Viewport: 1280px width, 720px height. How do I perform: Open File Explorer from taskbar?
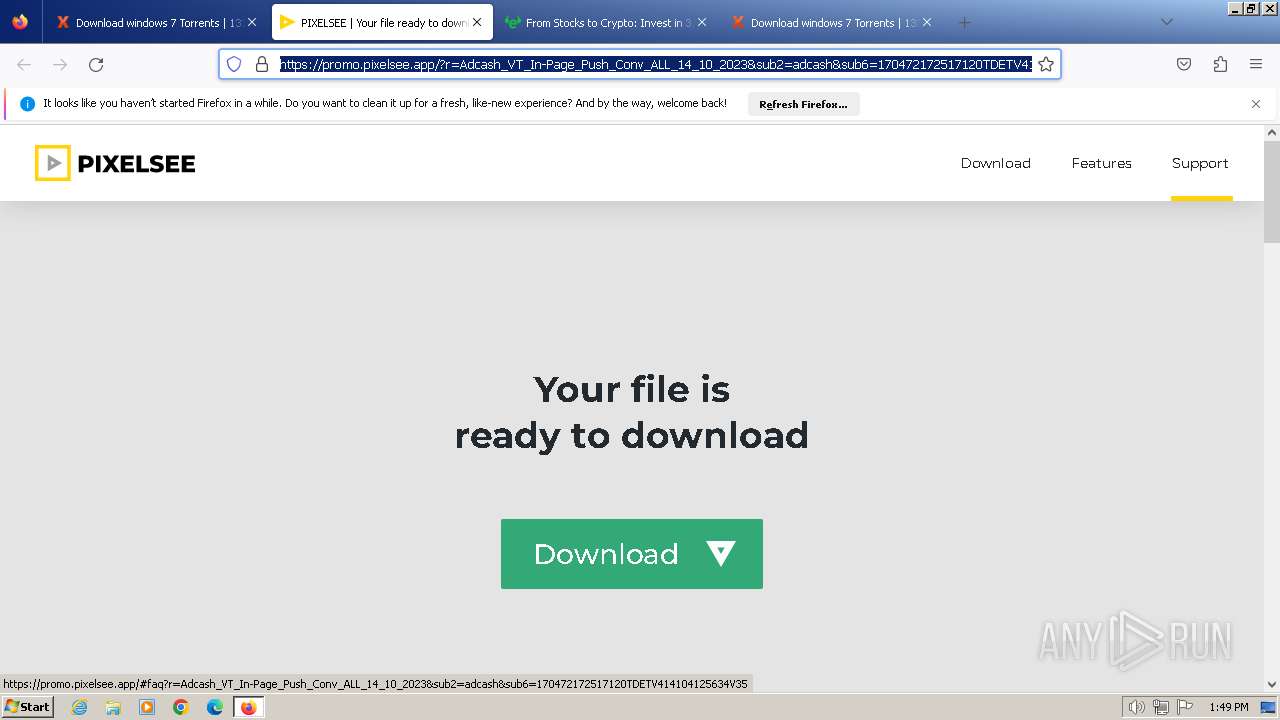pos(113,707)
